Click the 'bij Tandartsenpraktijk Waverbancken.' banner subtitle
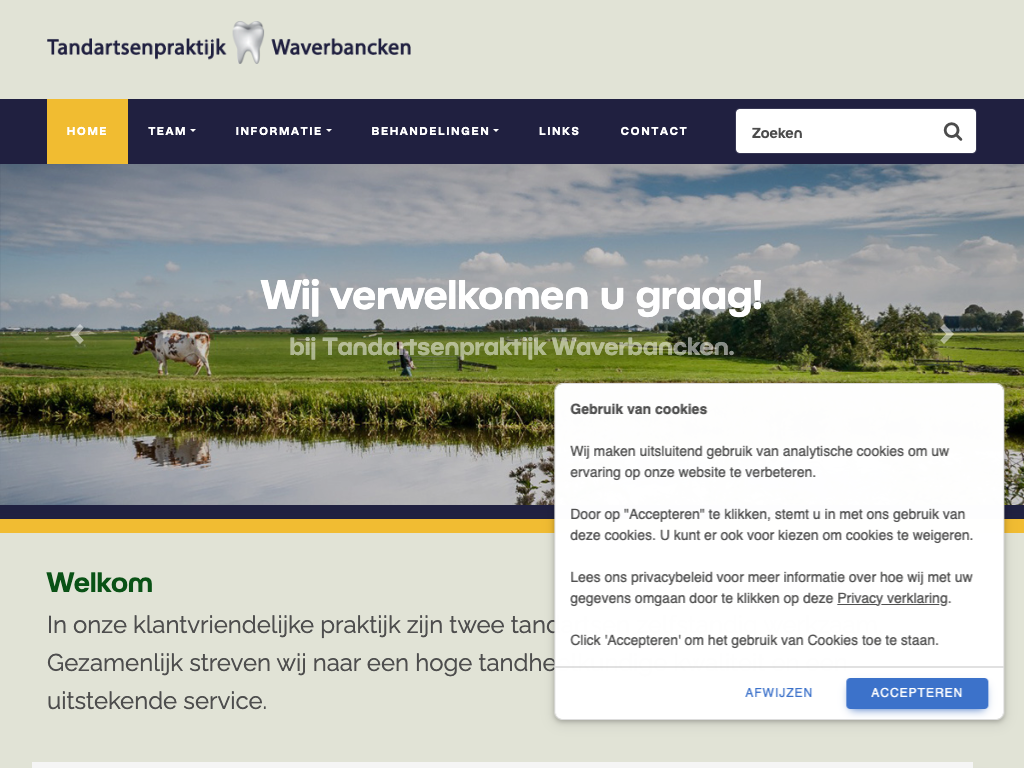This screenshot has width=1024, height=768. tap(511, 348)
